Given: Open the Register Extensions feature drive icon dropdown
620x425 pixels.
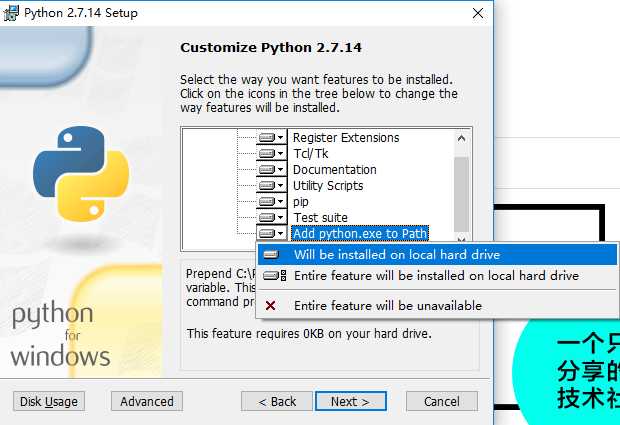Looking at the screenshot, I should coord(271,138).
